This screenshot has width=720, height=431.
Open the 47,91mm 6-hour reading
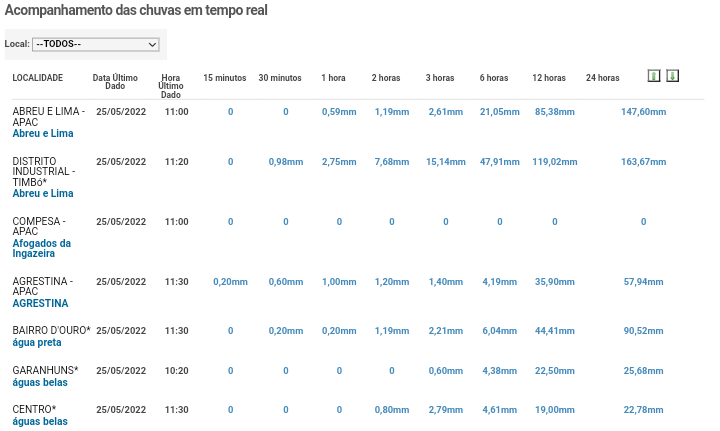pyautogui.click(x=500, y=162)
